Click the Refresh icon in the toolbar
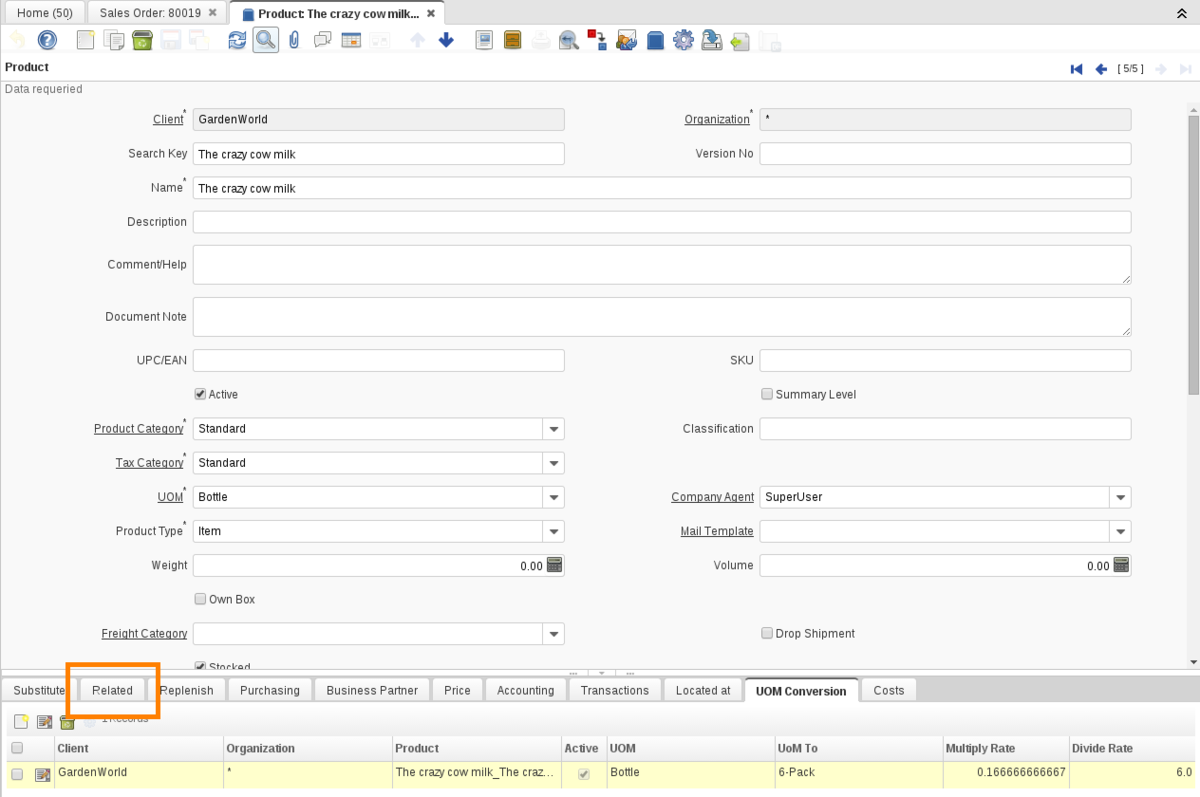1200x797 pixels. [237, 40]
